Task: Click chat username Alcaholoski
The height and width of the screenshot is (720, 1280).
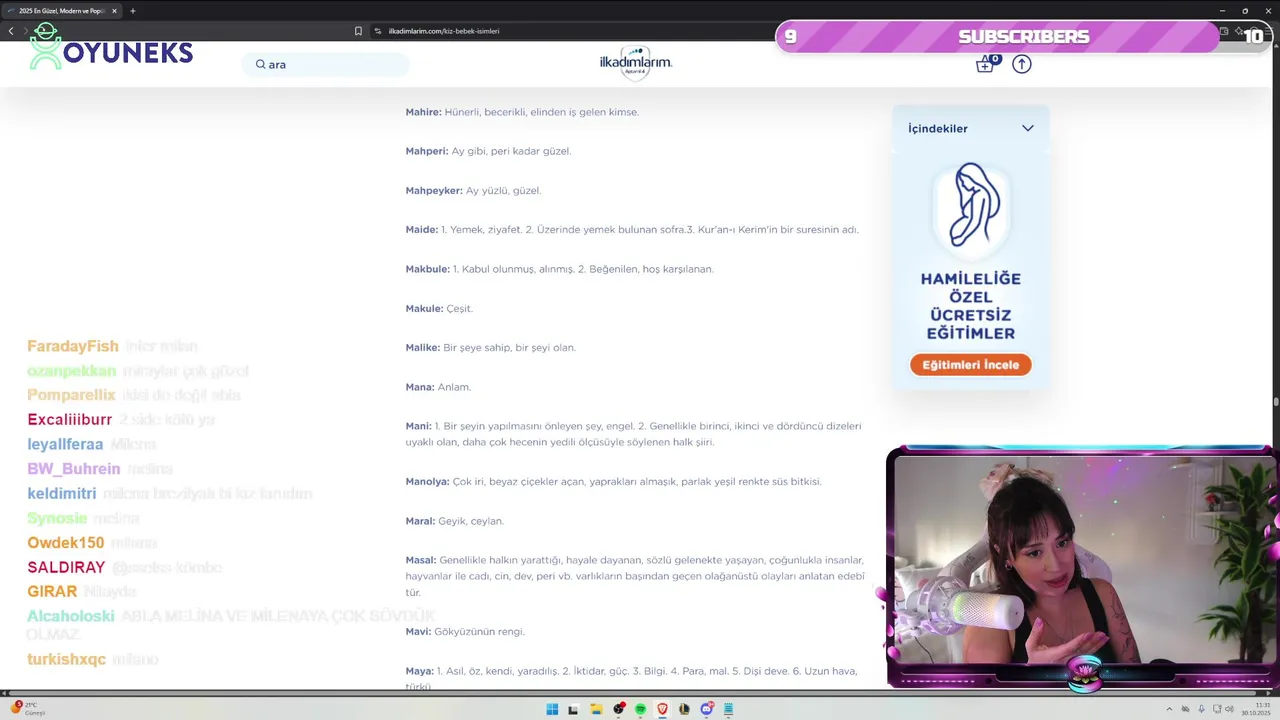Action: tap(71, 616)
